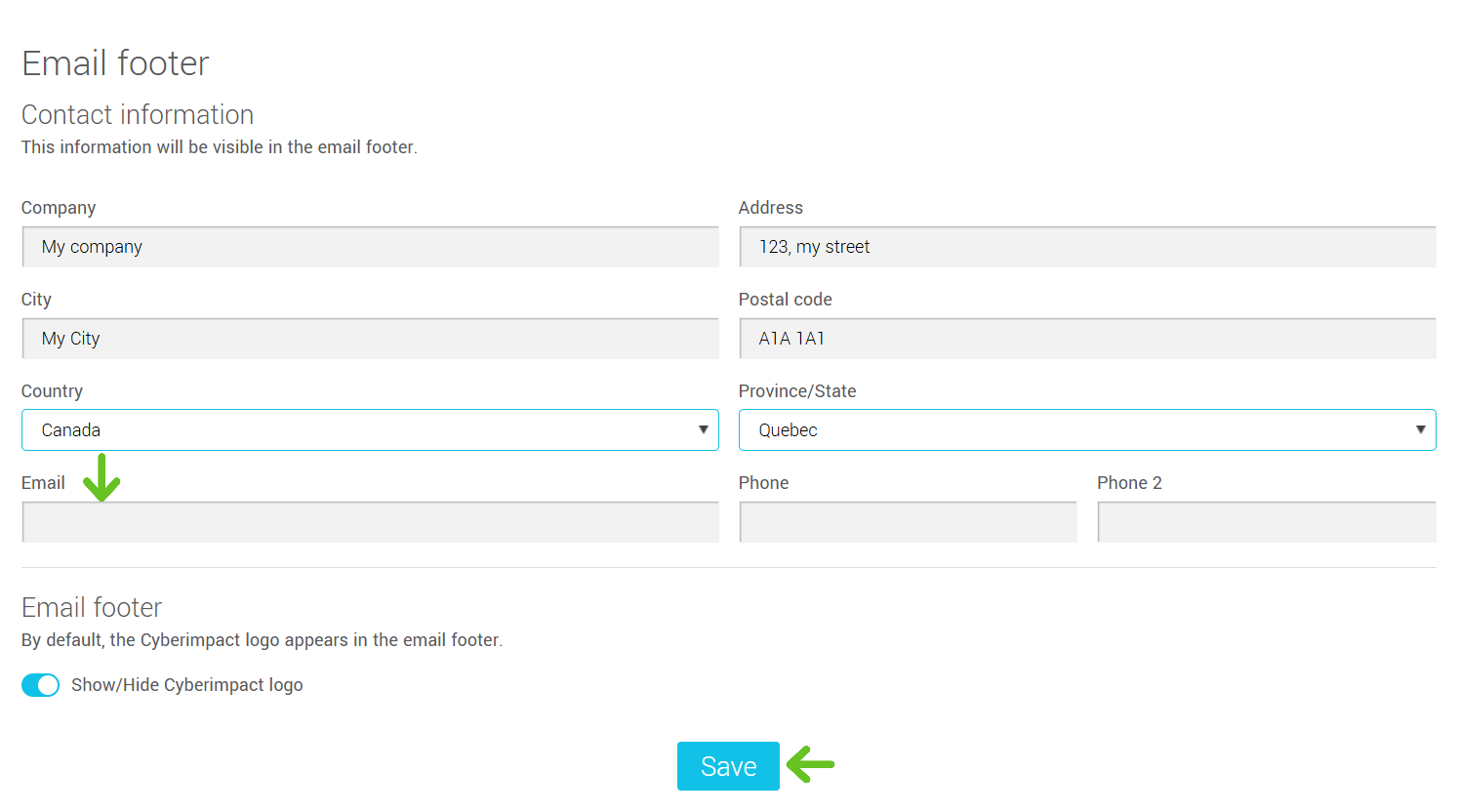Toggle the Show/Hide Cyberimpact logo switch
Image resolution: width=1460 pixels, height=812 pixels.
tap(41, 685)
